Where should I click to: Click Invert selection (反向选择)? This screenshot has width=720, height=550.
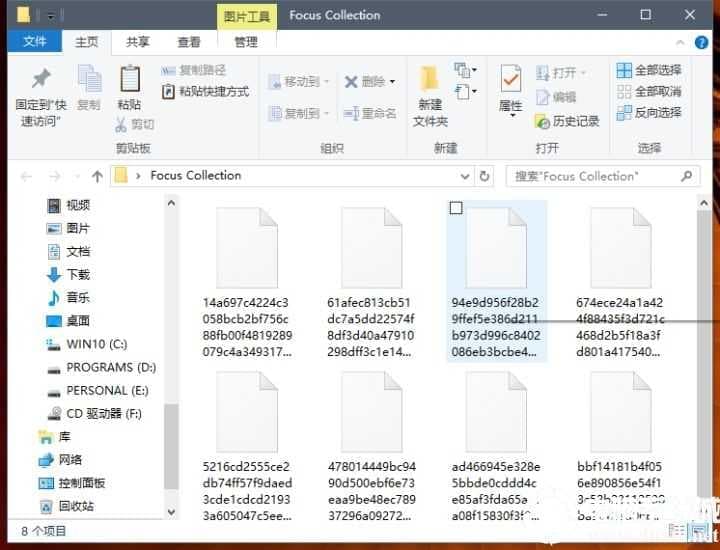[649, 112]
